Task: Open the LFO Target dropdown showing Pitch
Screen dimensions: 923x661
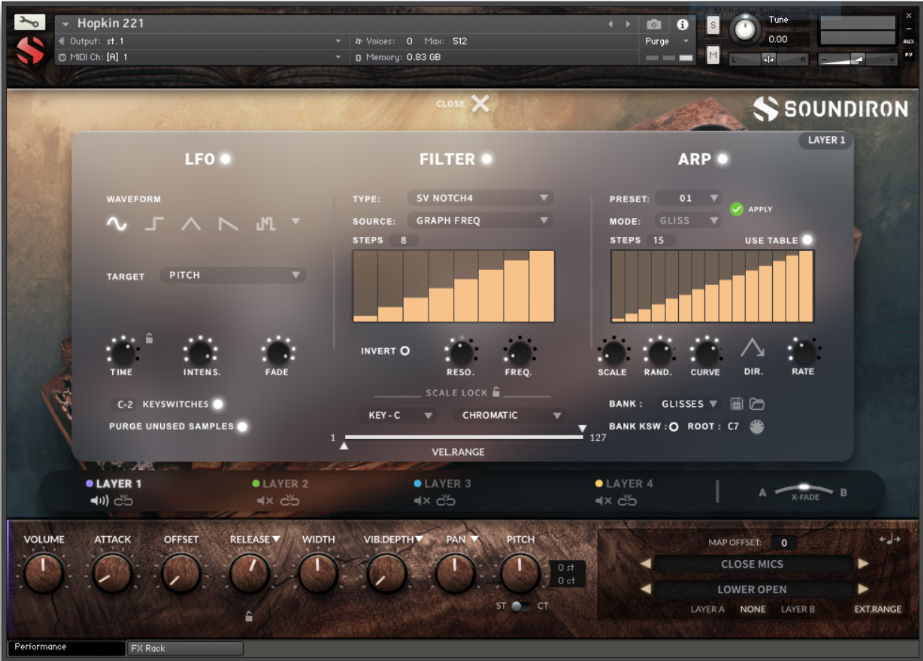Action: (232, 274)
